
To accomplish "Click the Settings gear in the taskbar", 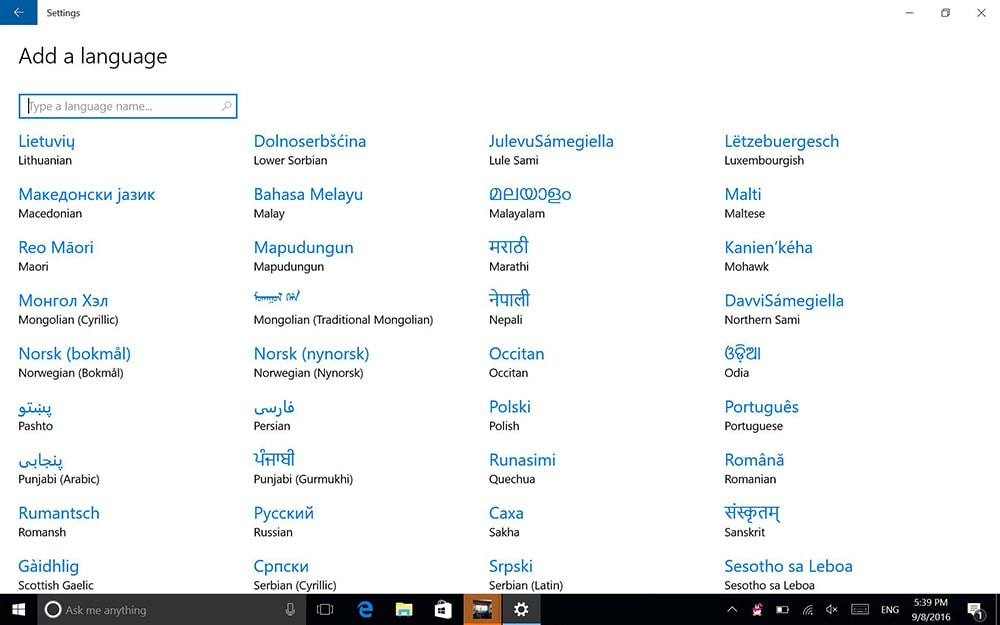I will pos(521,609).
